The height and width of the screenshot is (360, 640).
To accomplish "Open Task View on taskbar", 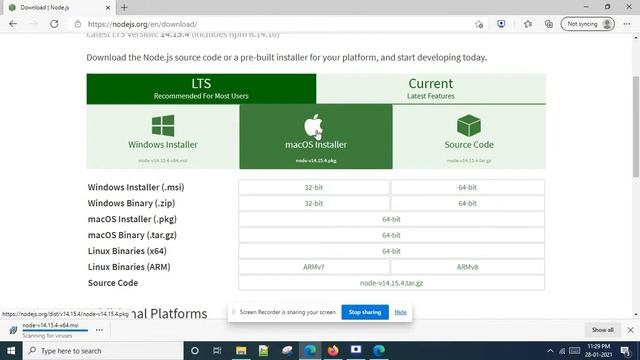I will click(x=217, y=351).
